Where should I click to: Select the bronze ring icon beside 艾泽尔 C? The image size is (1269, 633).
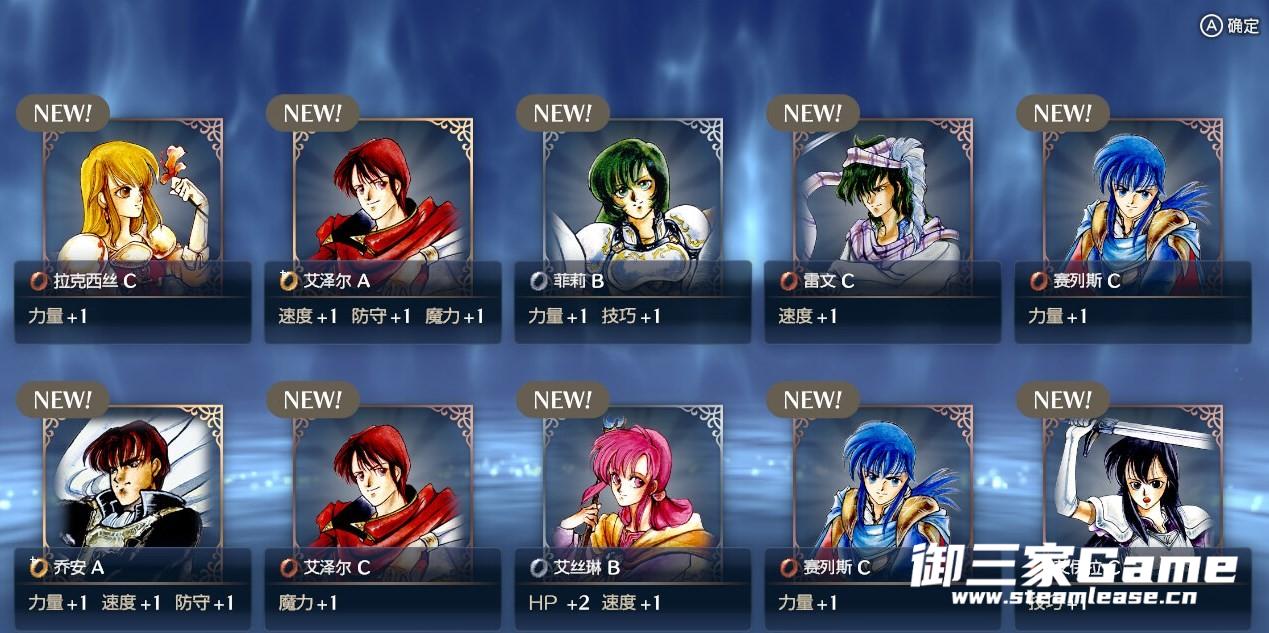(288, 567)
